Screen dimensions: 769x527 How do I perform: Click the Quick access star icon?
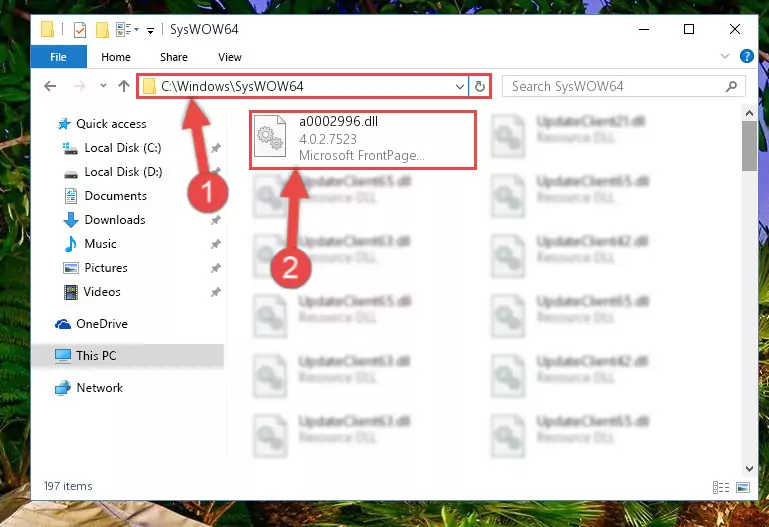pos(64,124)
